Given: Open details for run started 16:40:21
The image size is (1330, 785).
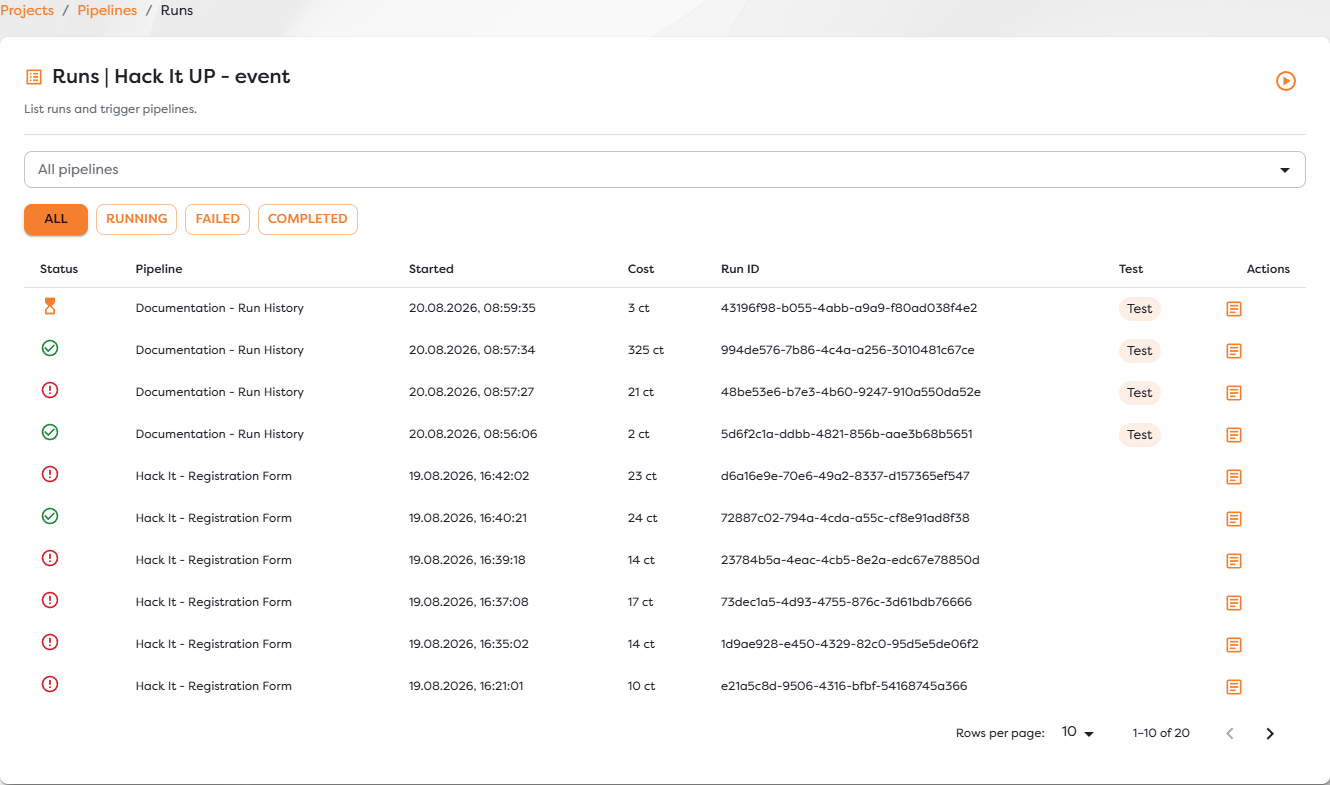Looking at the screenshot, I should (x=1234, y=519).
